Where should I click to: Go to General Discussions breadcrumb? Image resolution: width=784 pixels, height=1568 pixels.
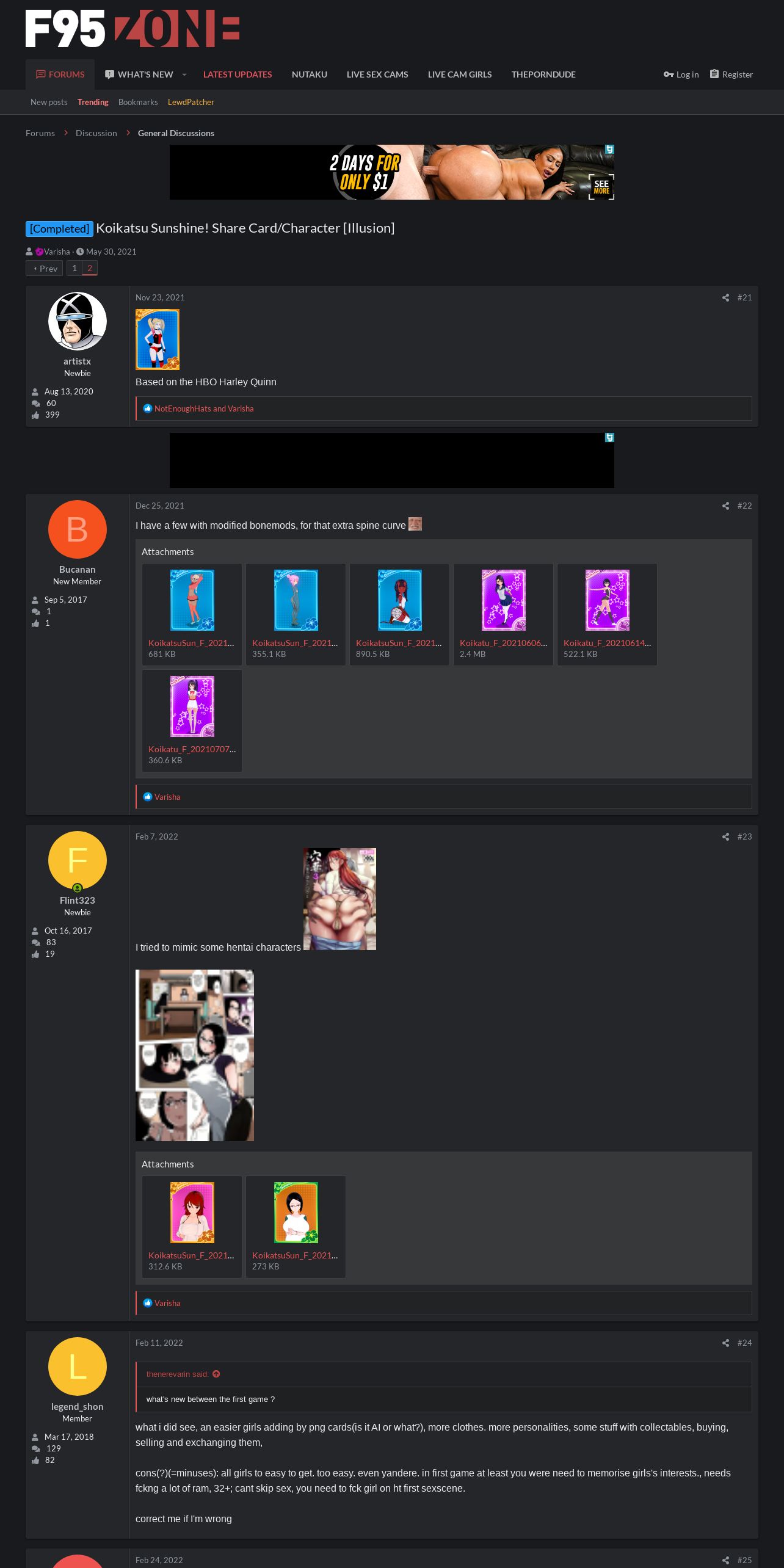pos(176,133)
